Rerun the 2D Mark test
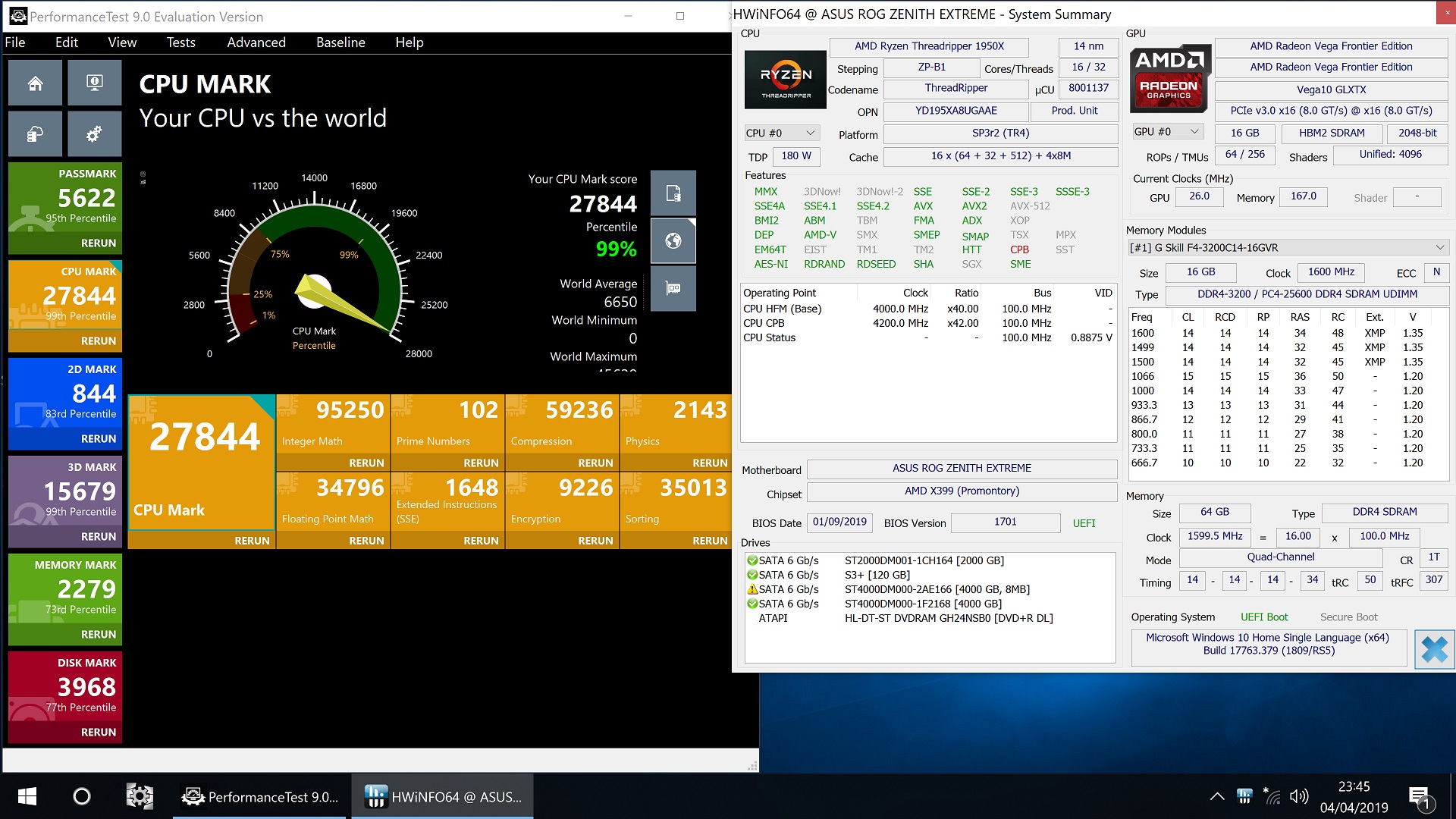 click(x=99, y=438)
